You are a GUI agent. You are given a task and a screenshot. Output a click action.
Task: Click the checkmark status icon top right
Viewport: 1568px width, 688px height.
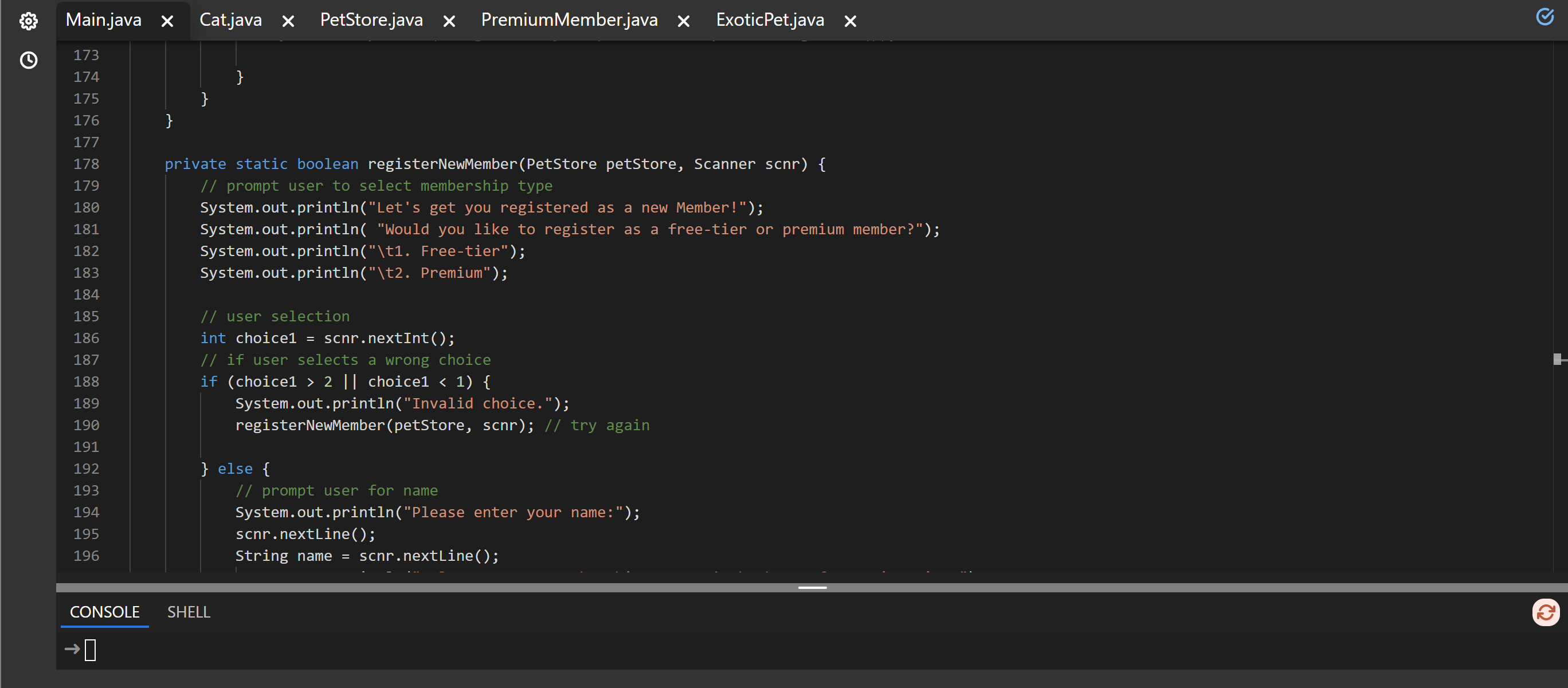[1545, 17]
